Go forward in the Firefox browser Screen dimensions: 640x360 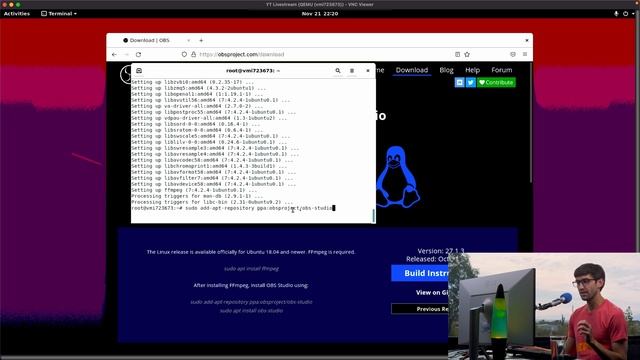click(x=126, y=54)
